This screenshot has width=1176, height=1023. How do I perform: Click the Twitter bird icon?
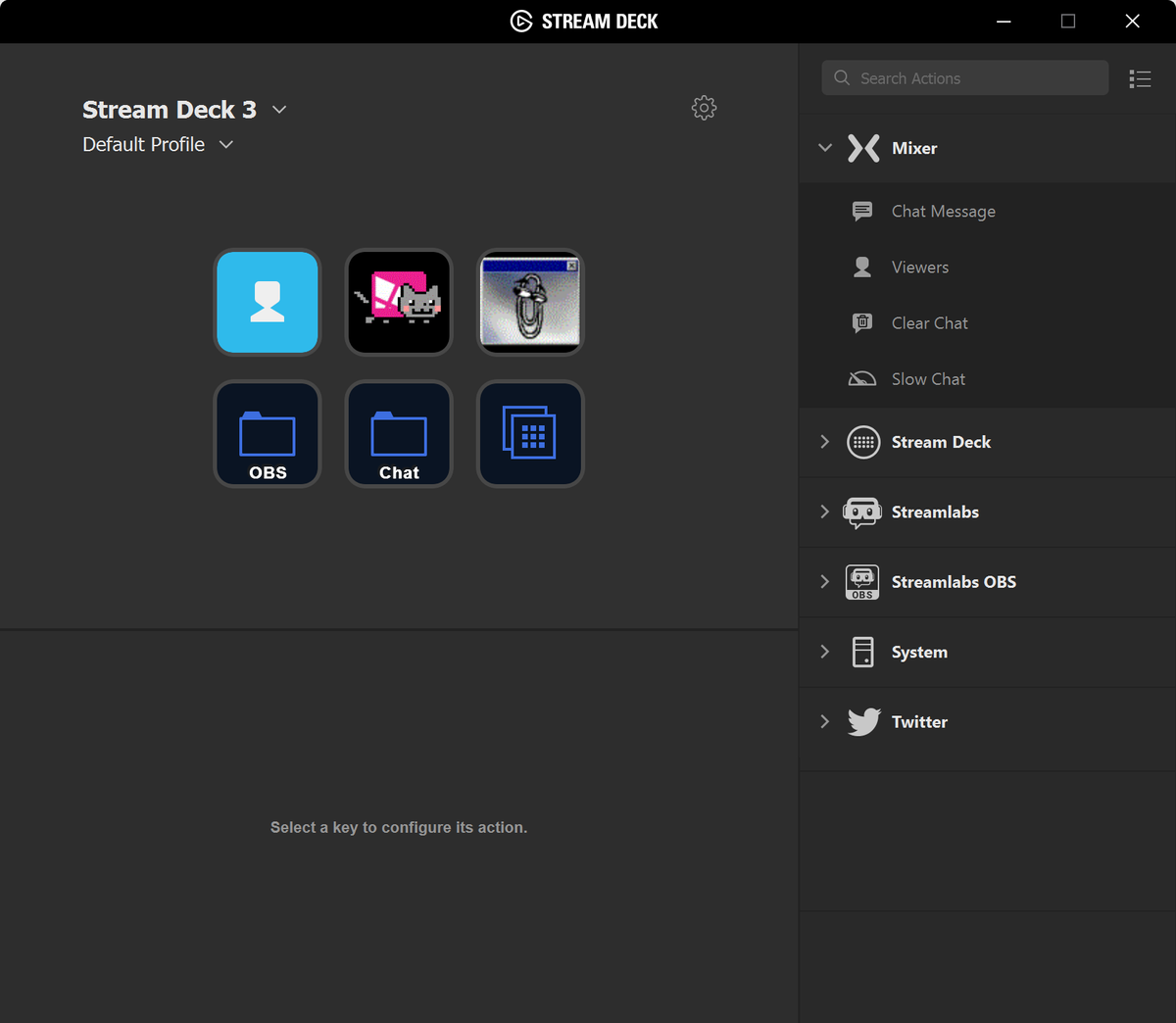point(862,721)
